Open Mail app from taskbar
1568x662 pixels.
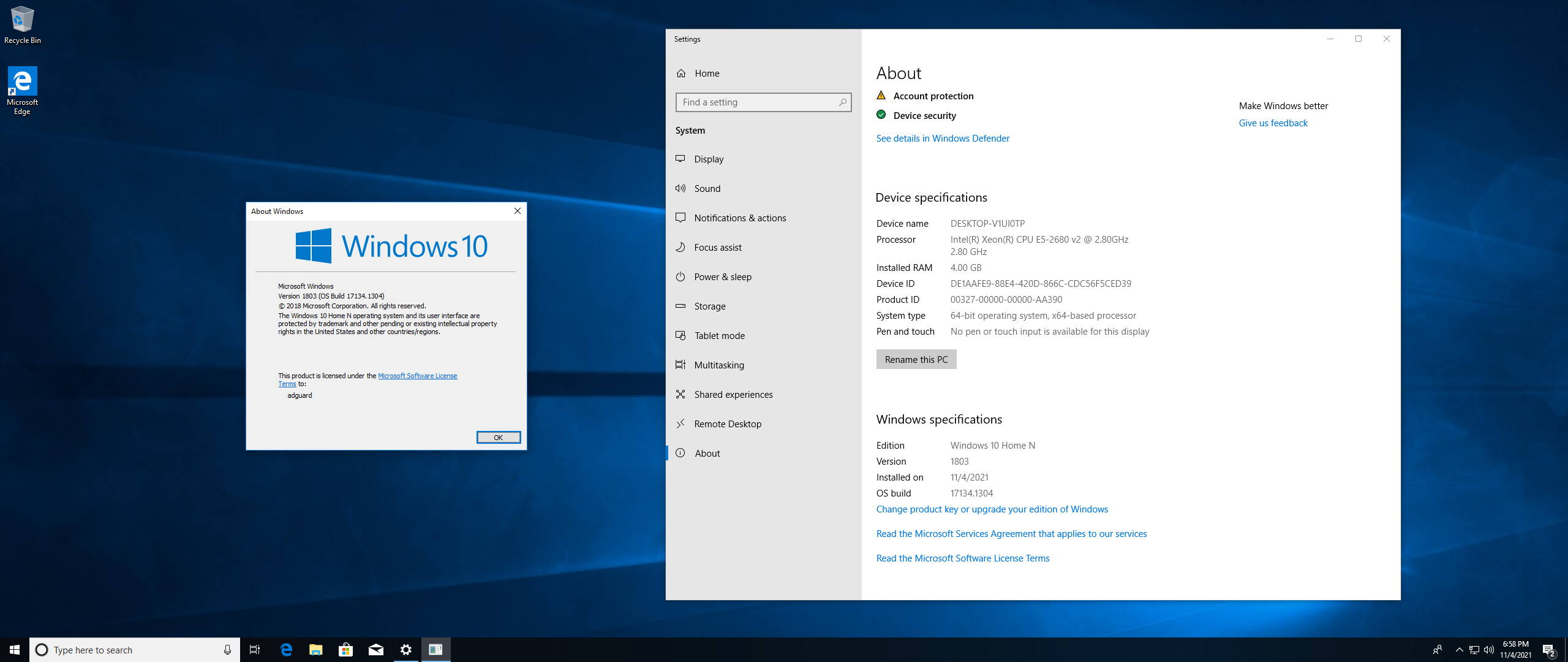point(376,650)
